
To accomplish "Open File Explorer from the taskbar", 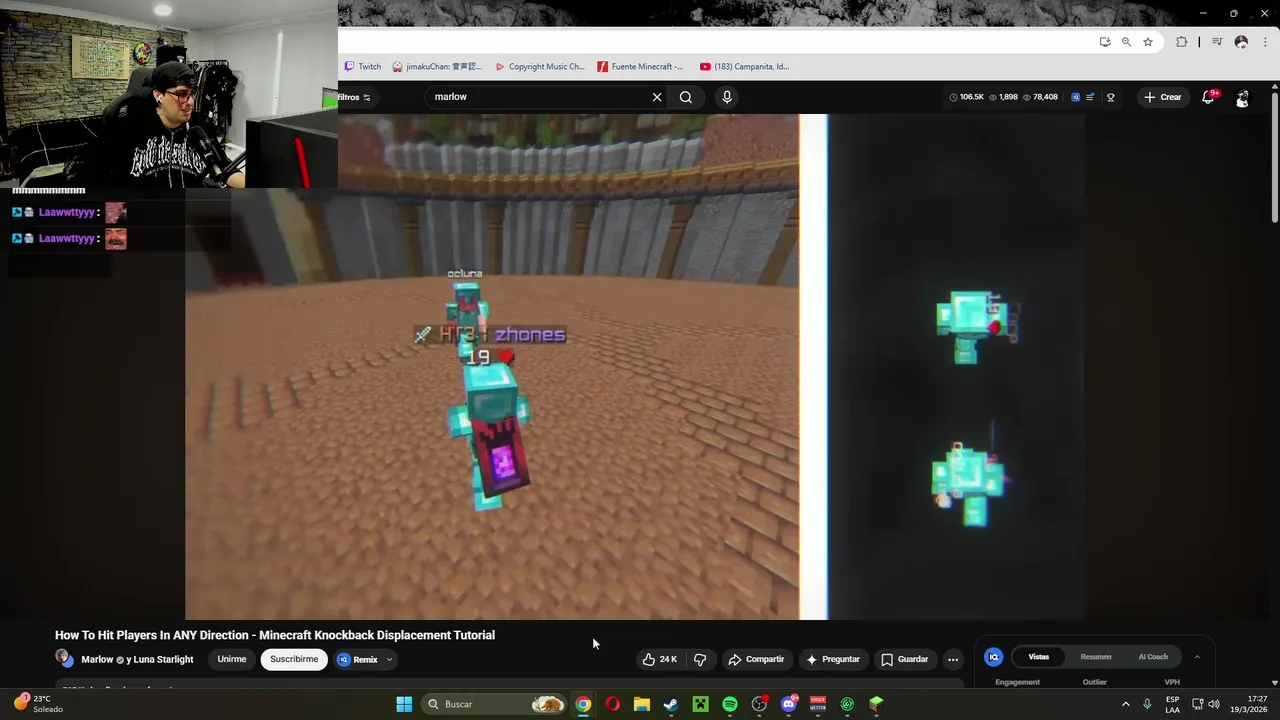I will pyautogui.click(x=642, y=704).
